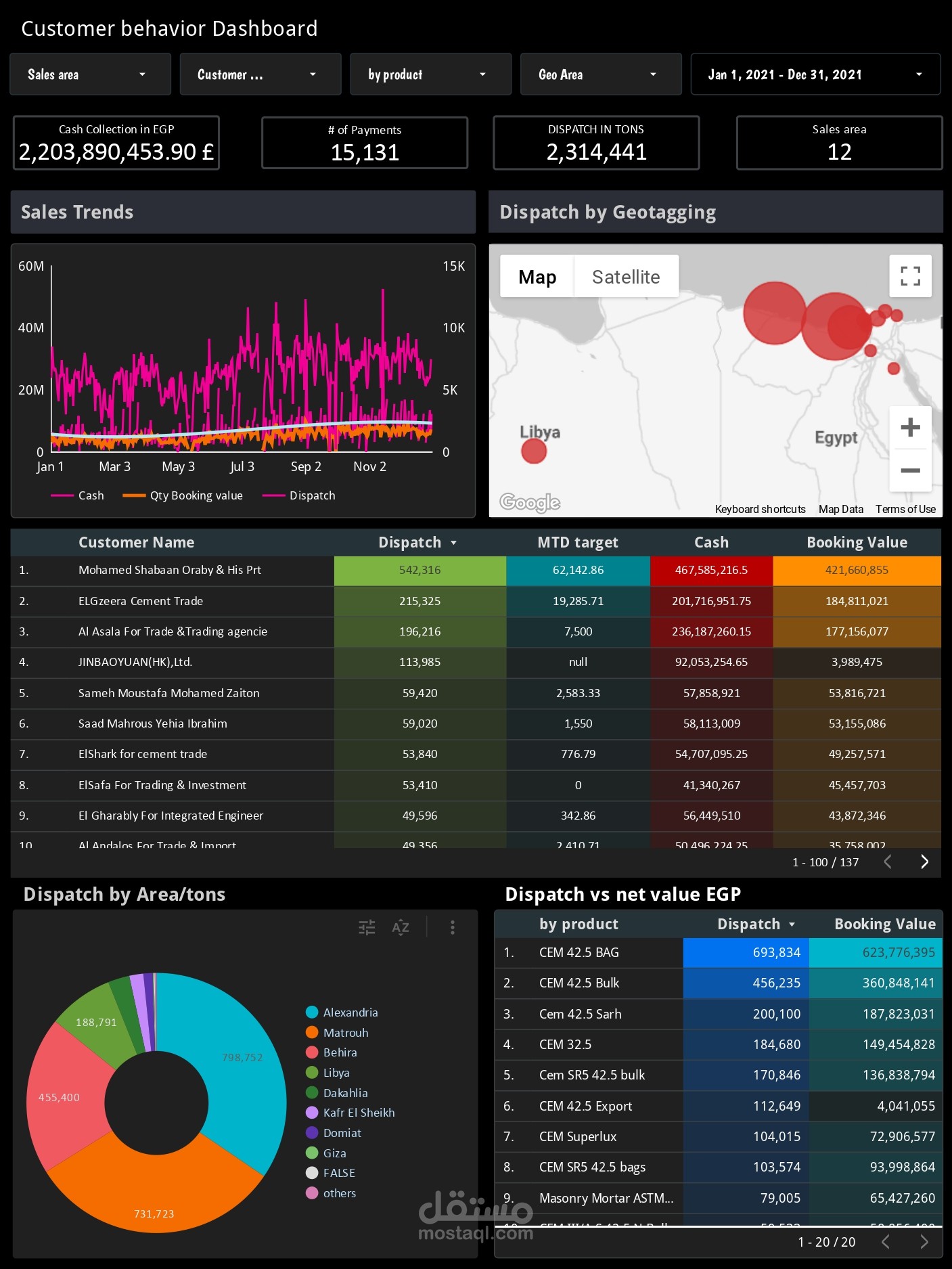Toggle Cash series in Sales Trends legend
The image size is (952, 1269).
(x=77, y=495)
